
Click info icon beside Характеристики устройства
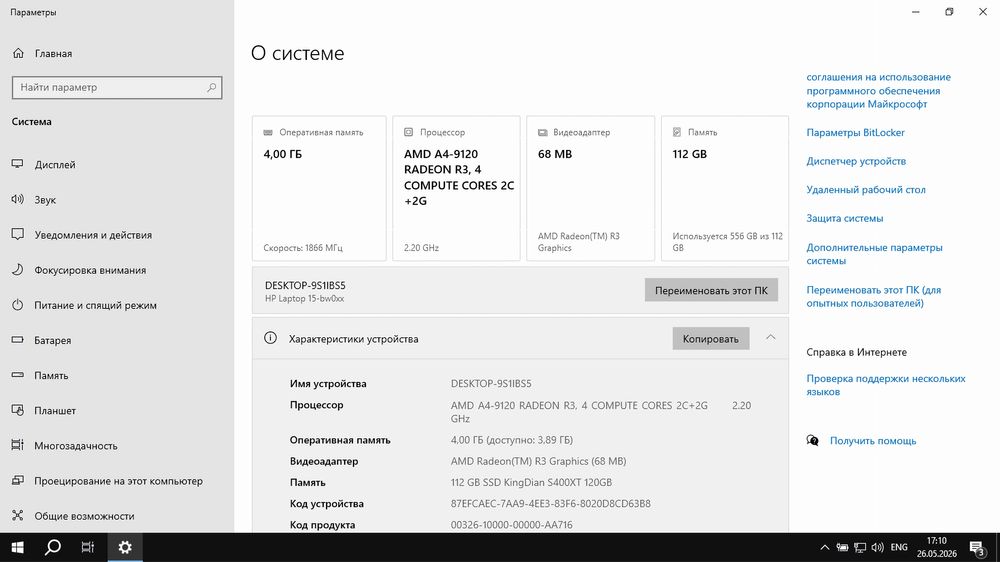click(270, 338)
